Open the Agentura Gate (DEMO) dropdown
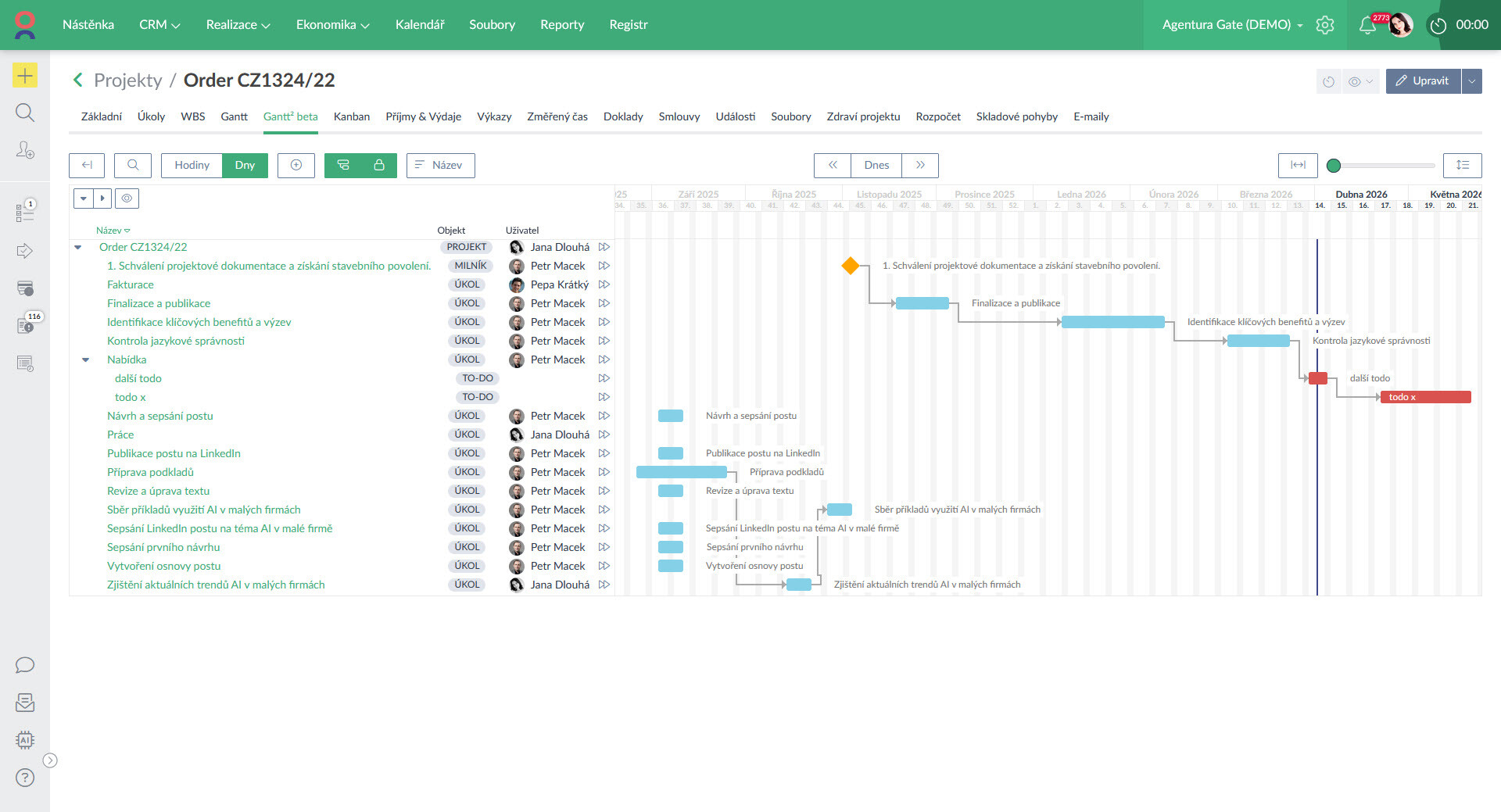 [x=1232, y=25]
